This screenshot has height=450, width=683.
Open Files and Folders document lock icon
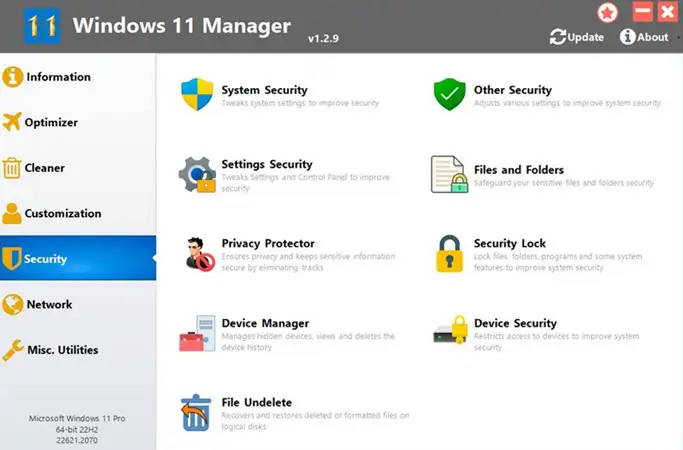tap(450, 174)
